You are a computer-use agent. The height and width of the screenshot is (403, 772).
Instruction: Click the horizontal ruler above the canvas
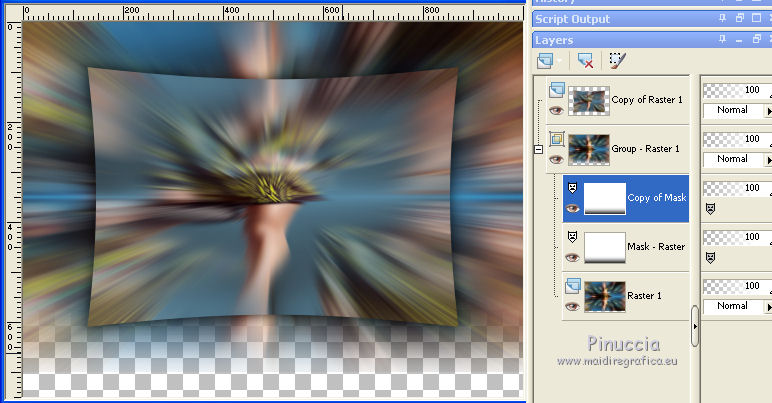[273, 13]
